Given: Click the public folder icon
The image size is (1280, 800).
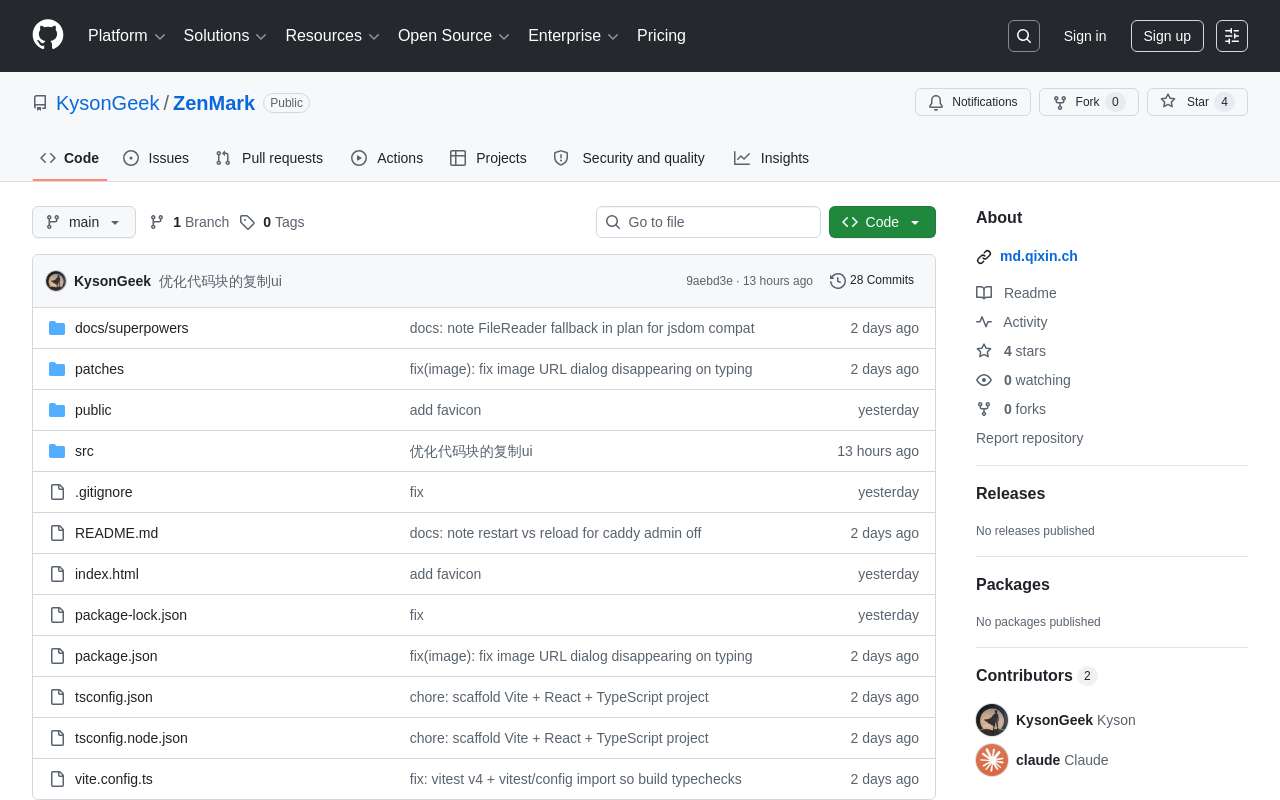Looking at the screenshot, I should [57, 410].
